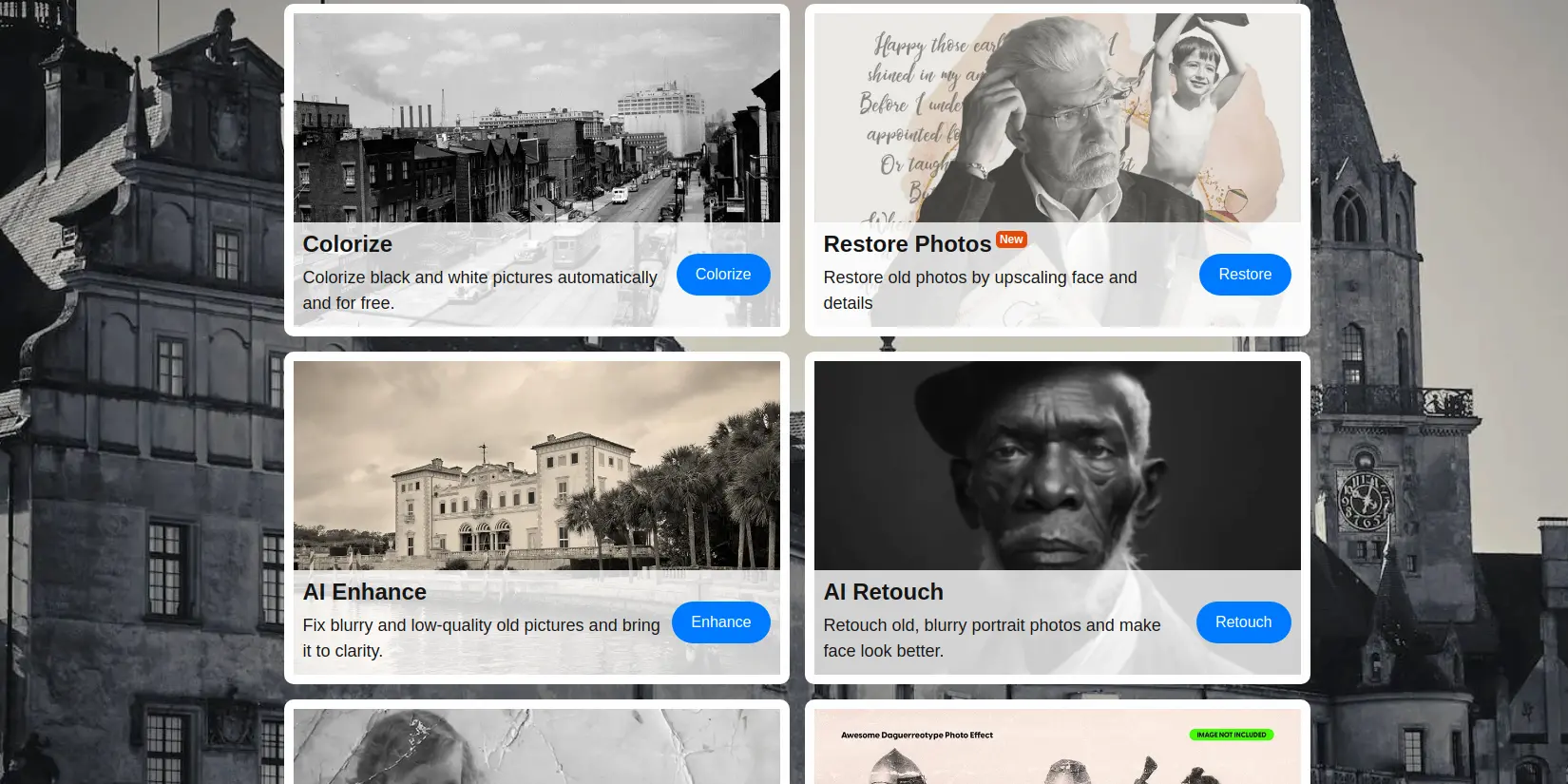Open the cracked old girl photo thumbnail
Image resolution: width=1568 pixels, height=784 pixels.
click(537, 746)
